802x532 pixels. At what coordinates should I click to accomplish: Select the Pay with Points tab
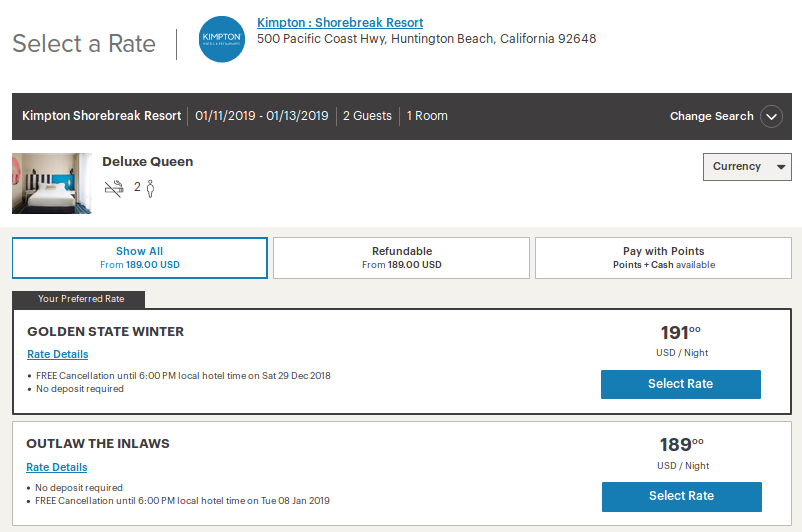664,258
